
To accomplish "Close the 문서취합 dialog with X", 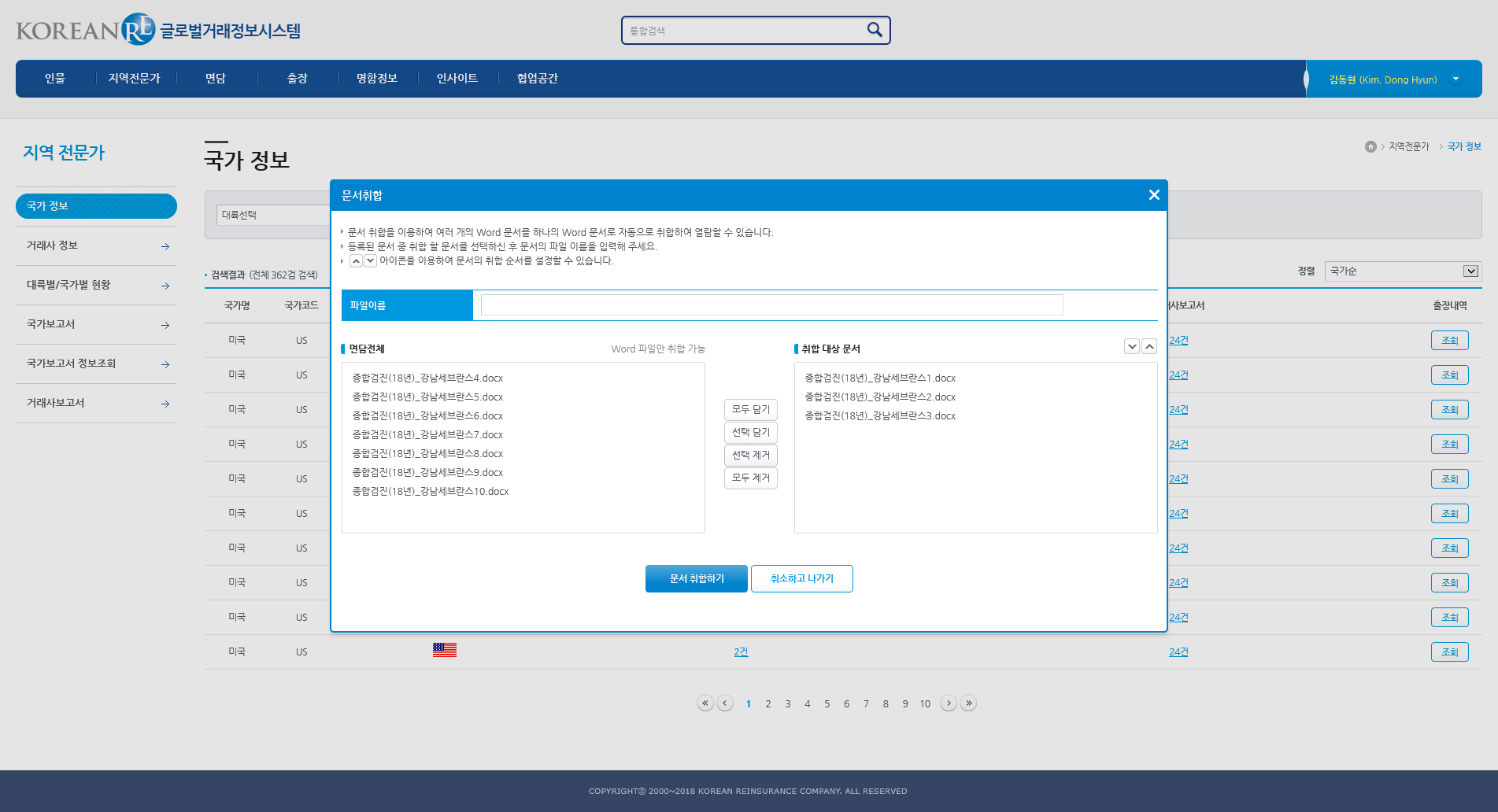I will tap(1153, 195).
